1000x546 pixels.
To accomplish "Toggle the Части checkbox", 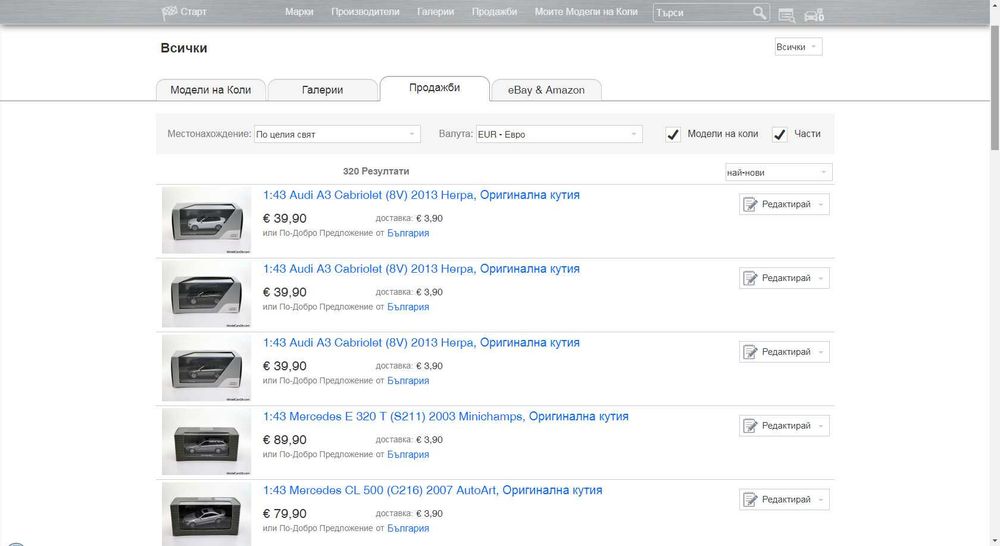I will [779, 135].
